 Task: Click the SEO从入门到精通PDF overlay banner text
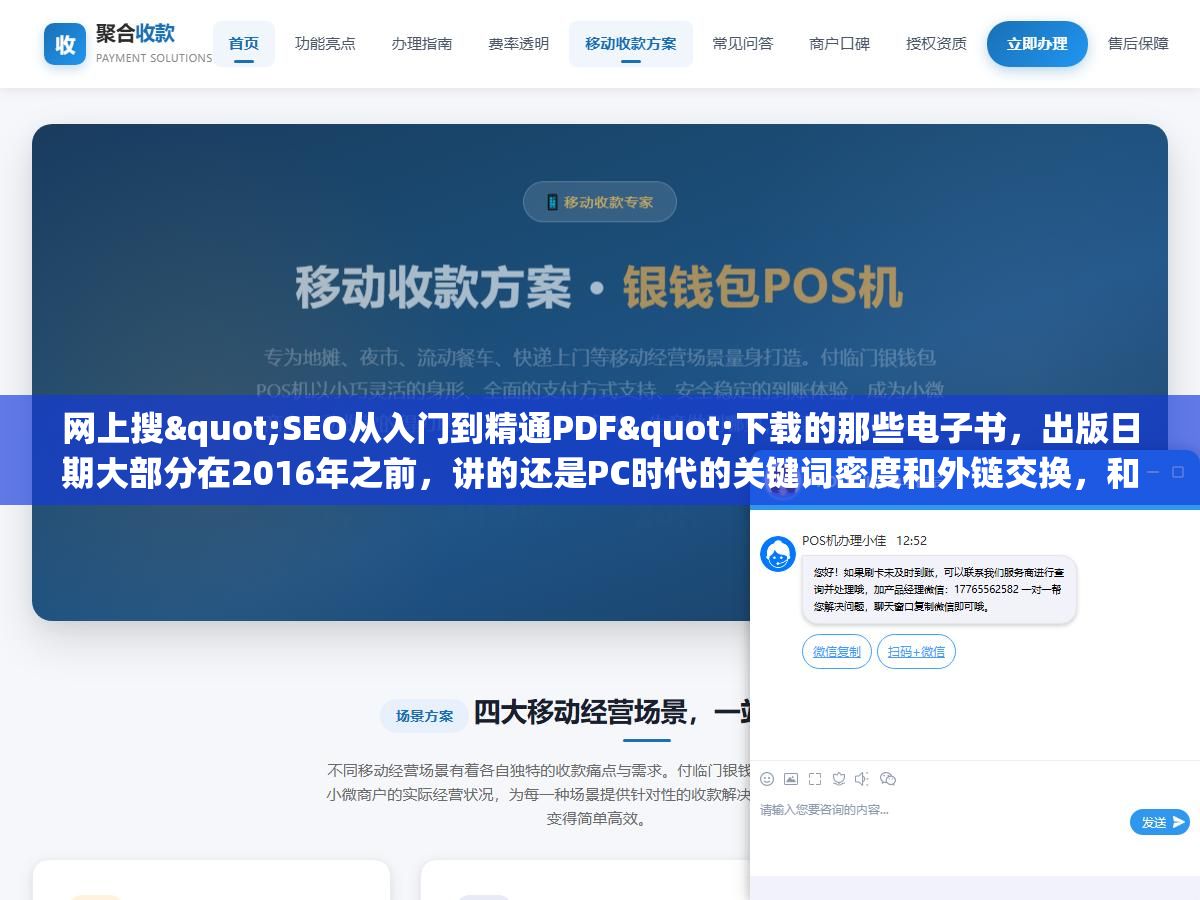pos(600,450)
